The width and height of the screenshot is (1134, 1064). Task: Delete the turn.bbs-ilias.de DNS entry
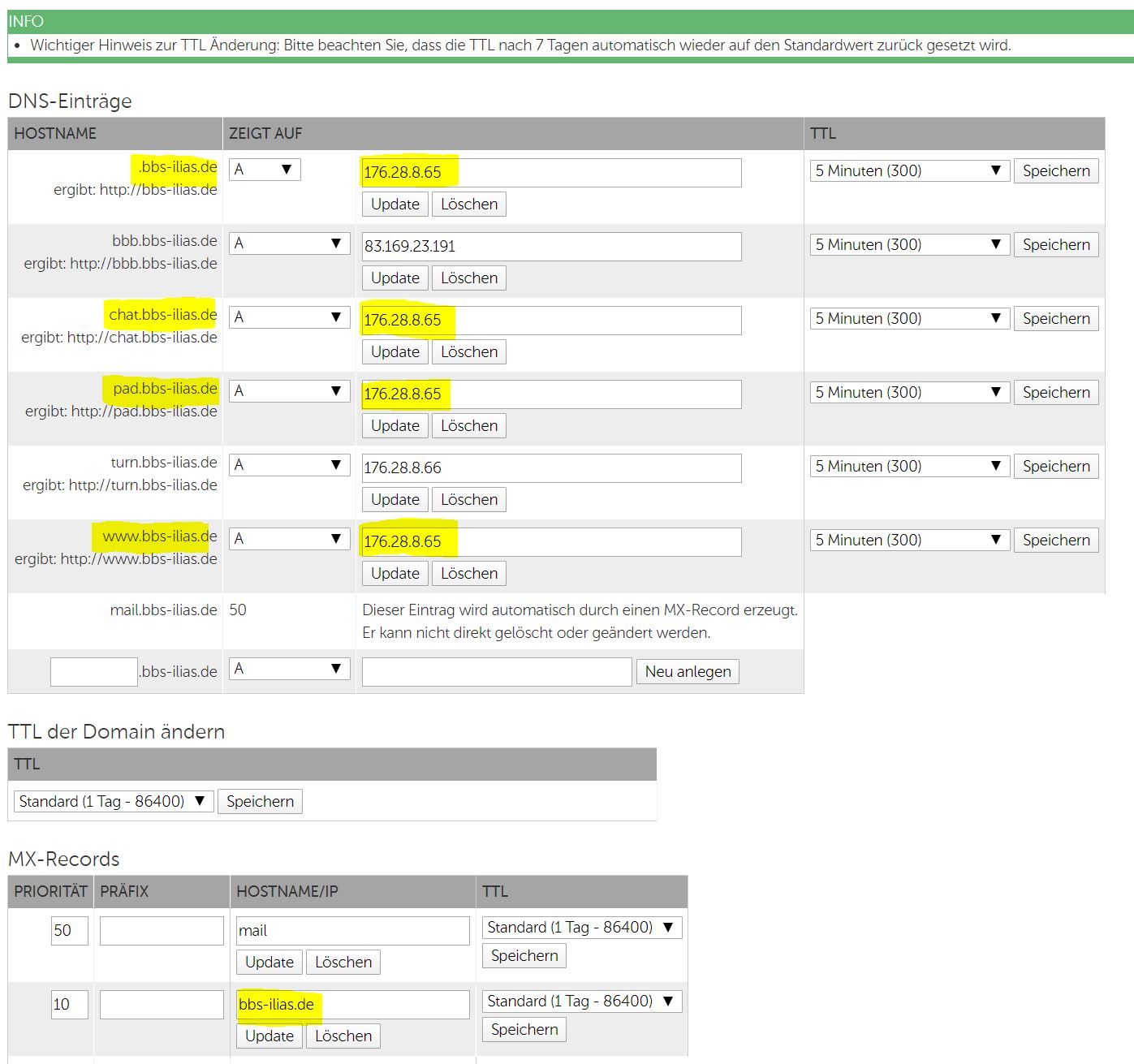pyautogui.click(x=468, y=500)
